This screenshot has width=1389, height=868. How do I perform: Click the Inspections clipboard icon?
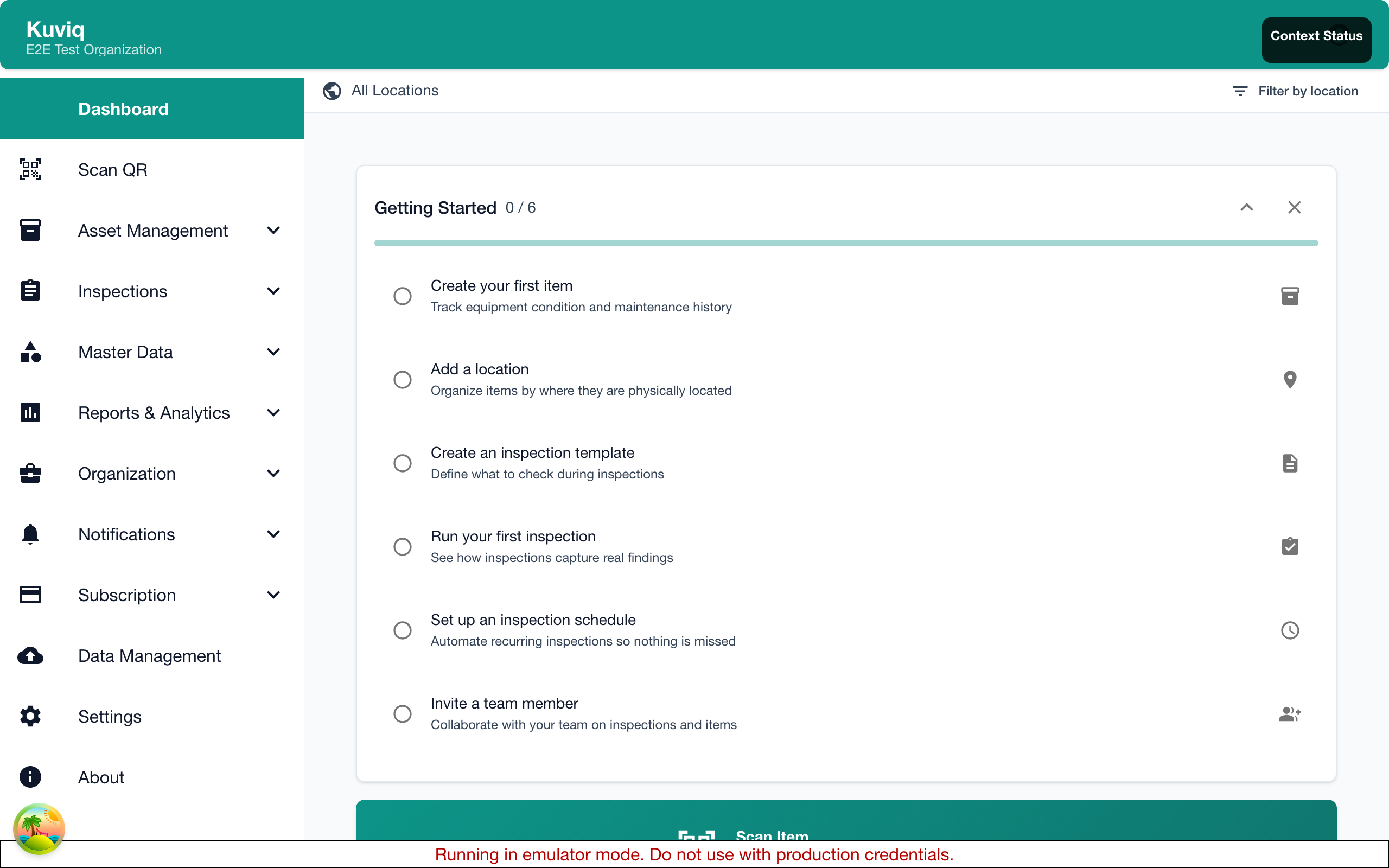tap(30, 290)
